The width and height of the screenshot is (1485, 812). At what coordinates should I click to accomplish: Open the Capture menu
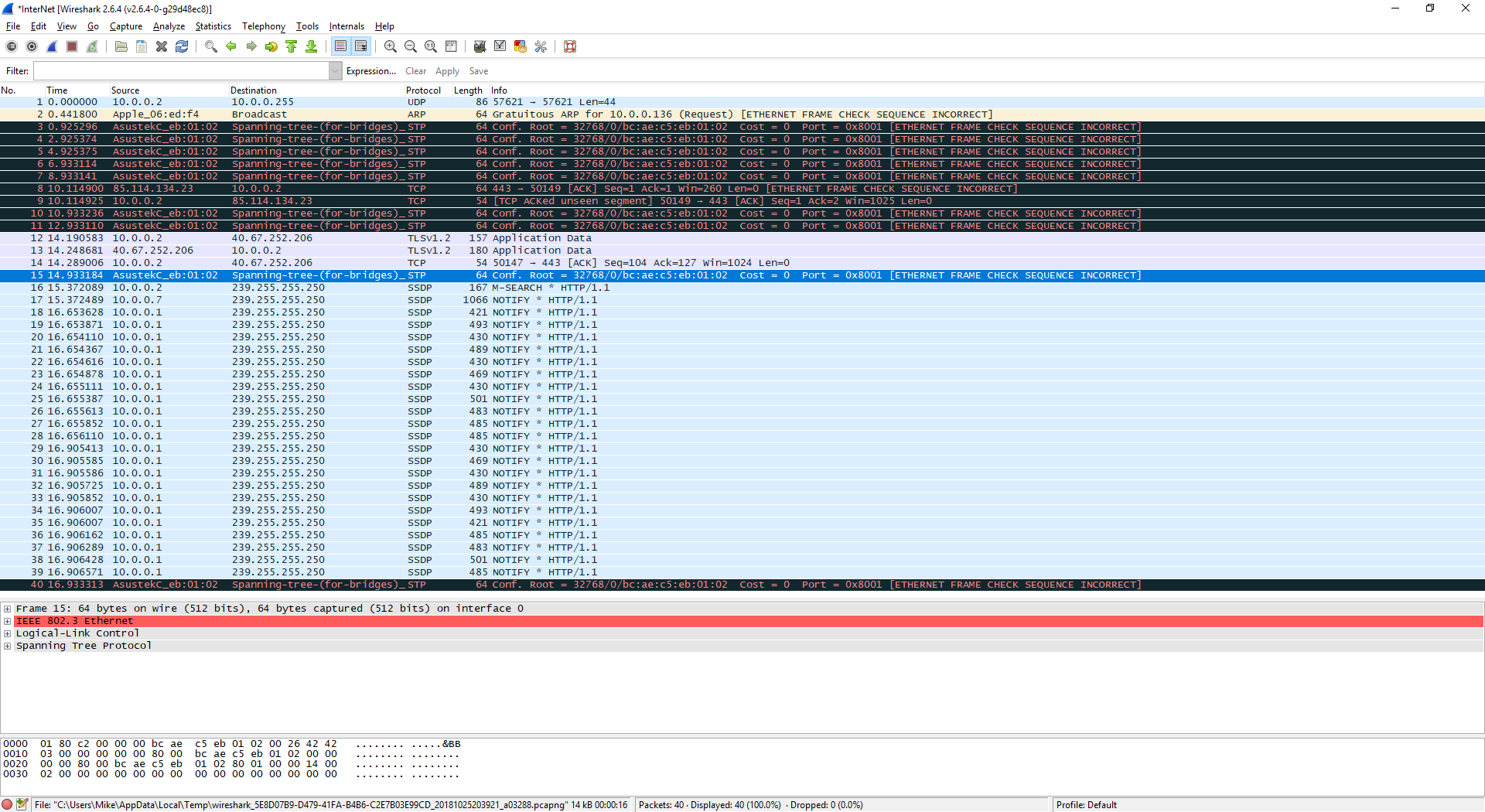click(126, 26)
